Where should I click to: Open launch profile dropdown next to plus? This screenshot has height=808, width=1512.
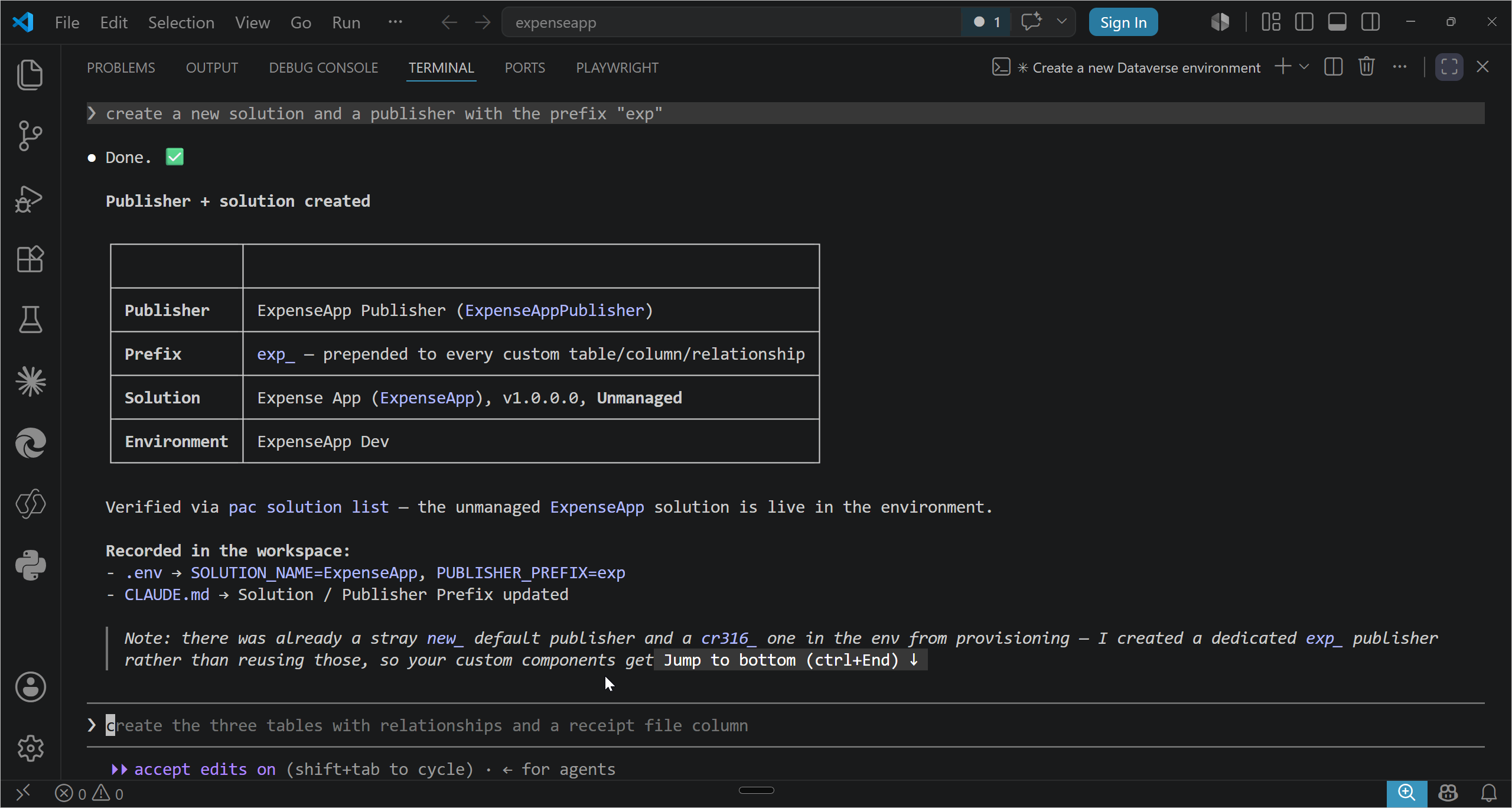[x=1304, y=67]
